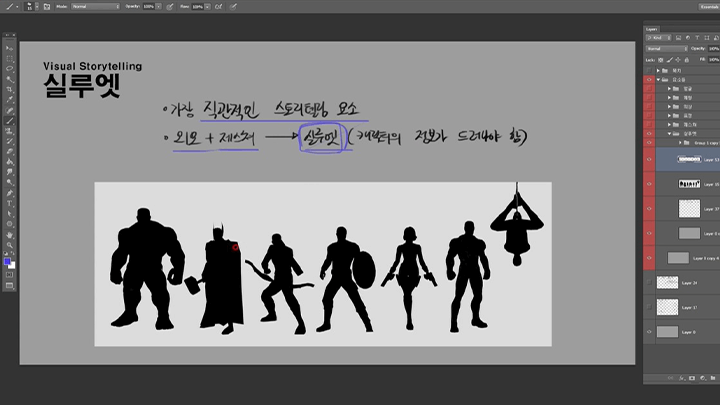The width and height of the screenshot is (720, 405).
Task: Select the Paint Bucket tool
Action: pos(9,162)
